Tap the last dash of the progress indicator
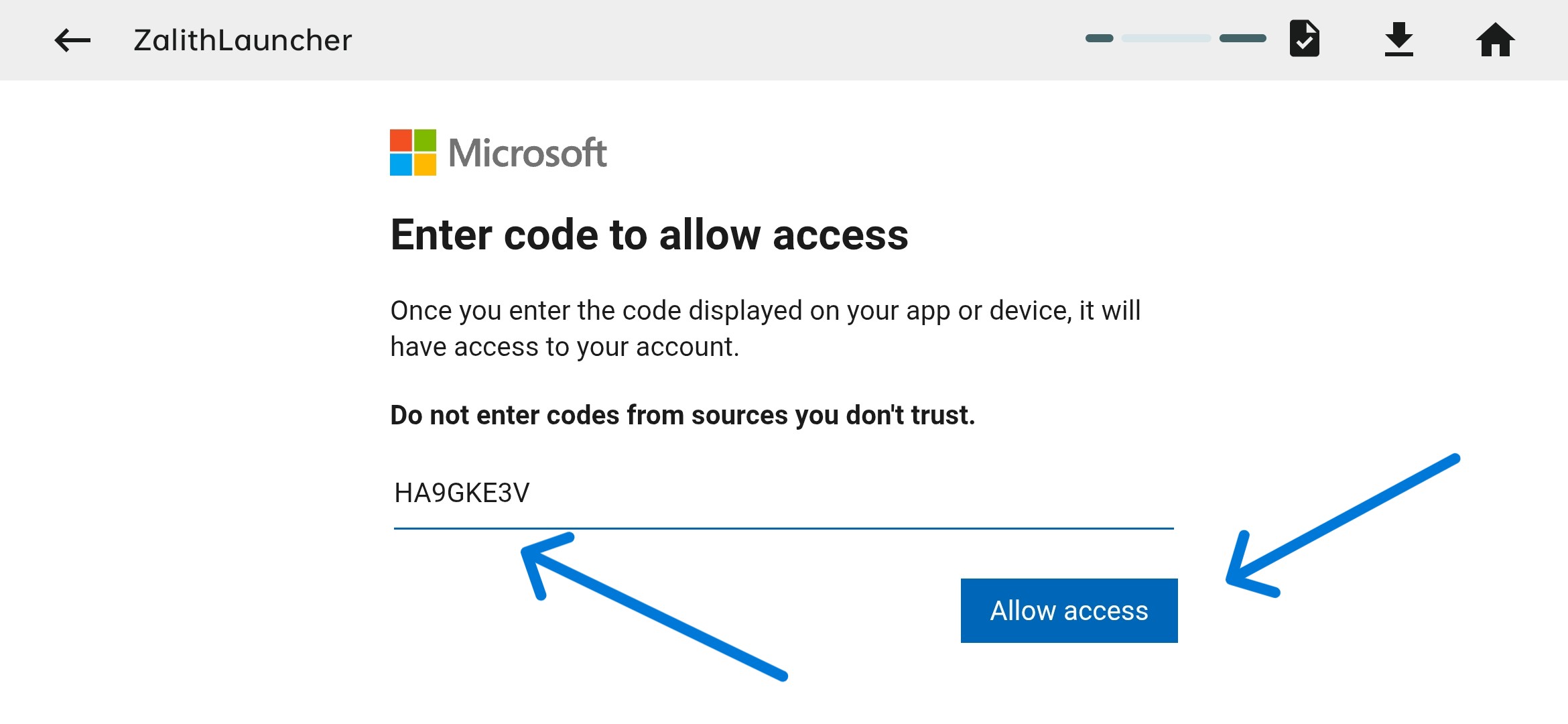Image resolution: width=1568 pixels, height=724 pixels. click(1243, 39)
